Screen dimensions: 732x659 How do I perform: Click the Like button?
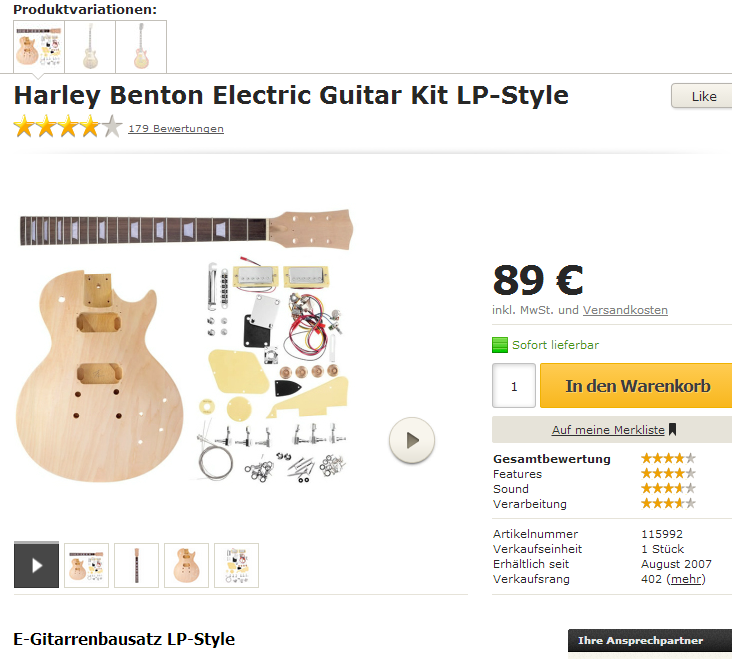pos(703,97)
